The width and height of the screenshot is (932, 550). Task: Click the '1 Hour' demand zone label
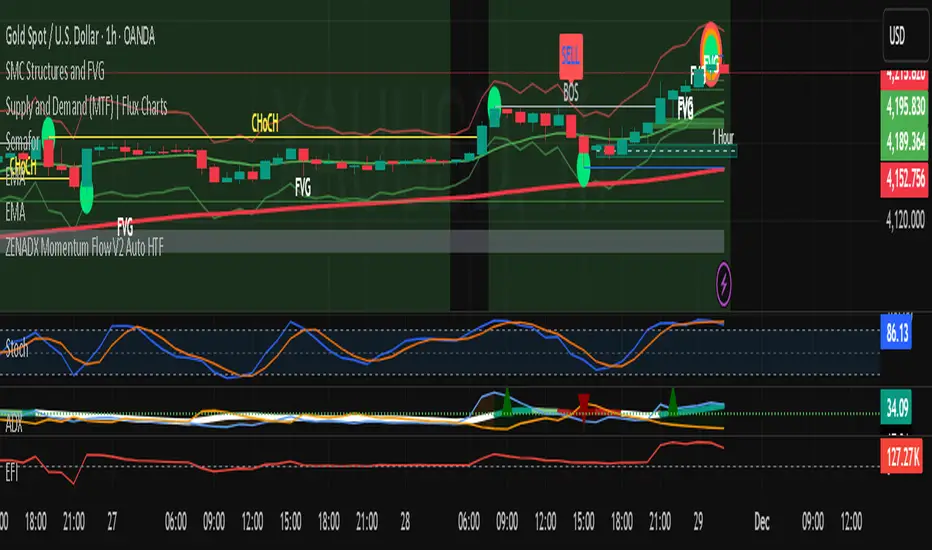(723, 137)
